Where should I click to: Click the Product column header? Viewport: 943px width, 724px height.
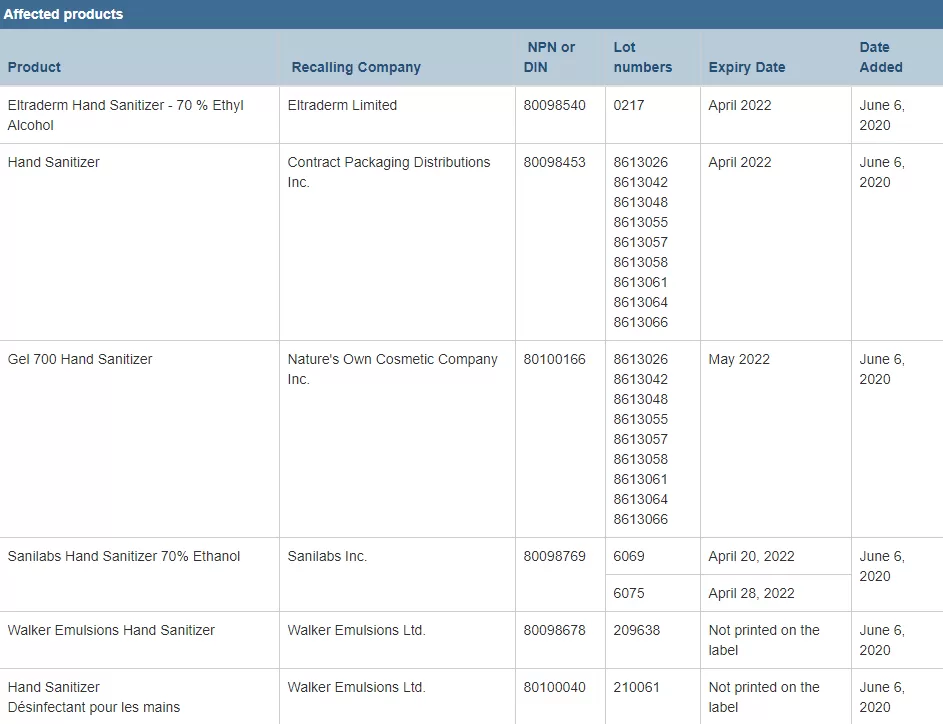click(34, 67)
